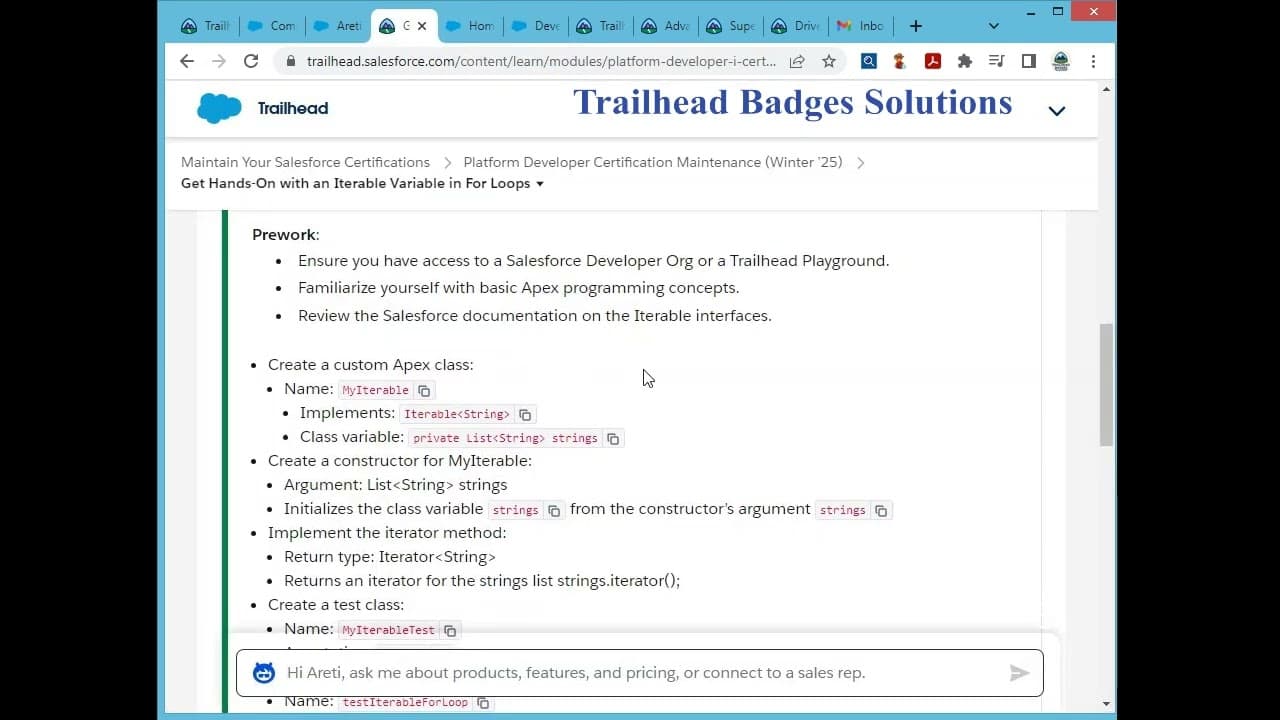Click 'Argument: List<String> strings' line
The image size is (1280, 720).
tap(395, 485)
